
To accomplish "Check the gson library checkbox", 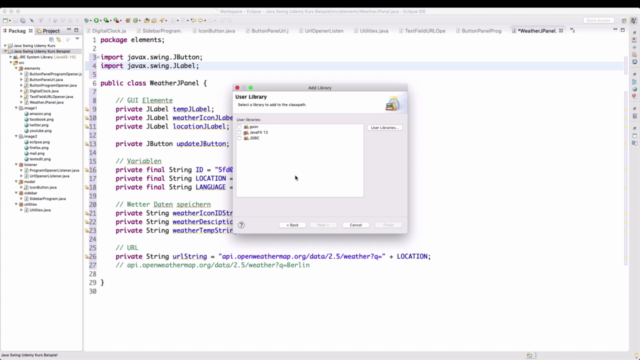I will 240,127.
